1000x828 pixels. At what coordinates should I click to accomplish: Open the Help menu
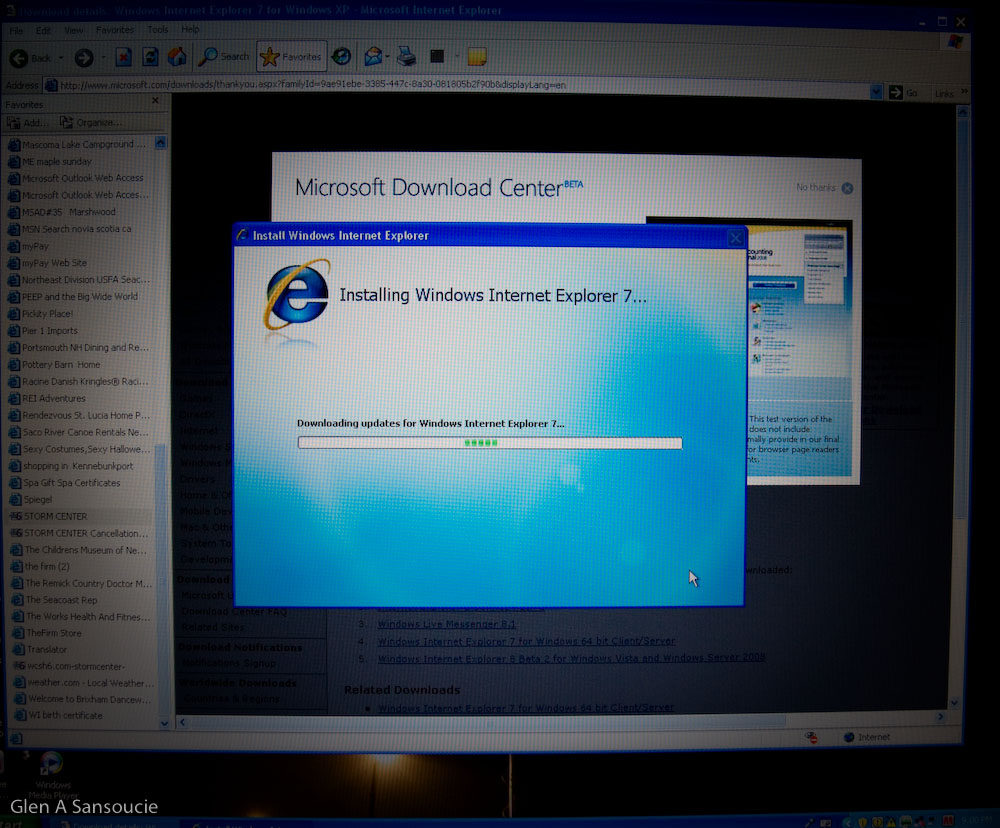(190, 29)
